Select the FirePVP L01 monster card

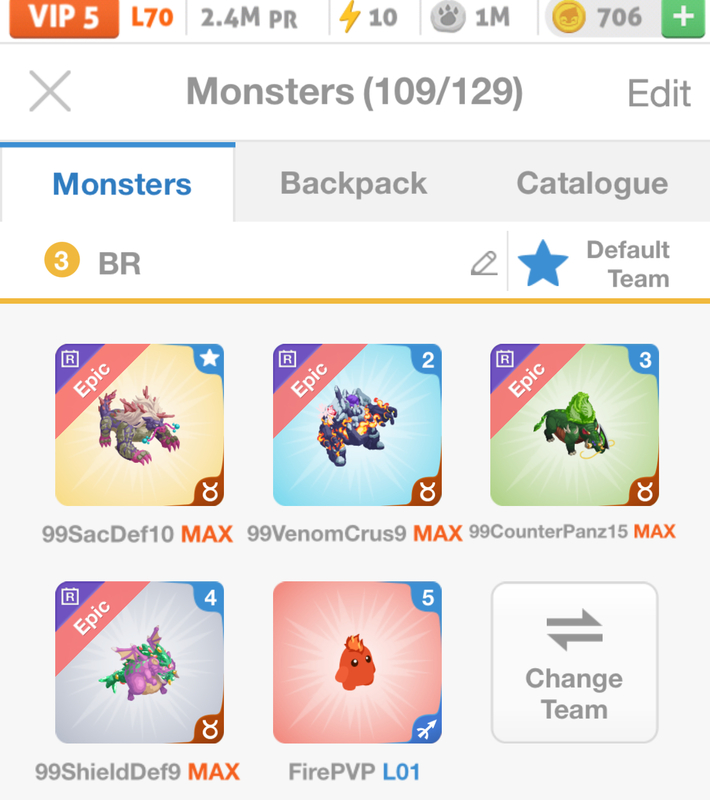357,662
